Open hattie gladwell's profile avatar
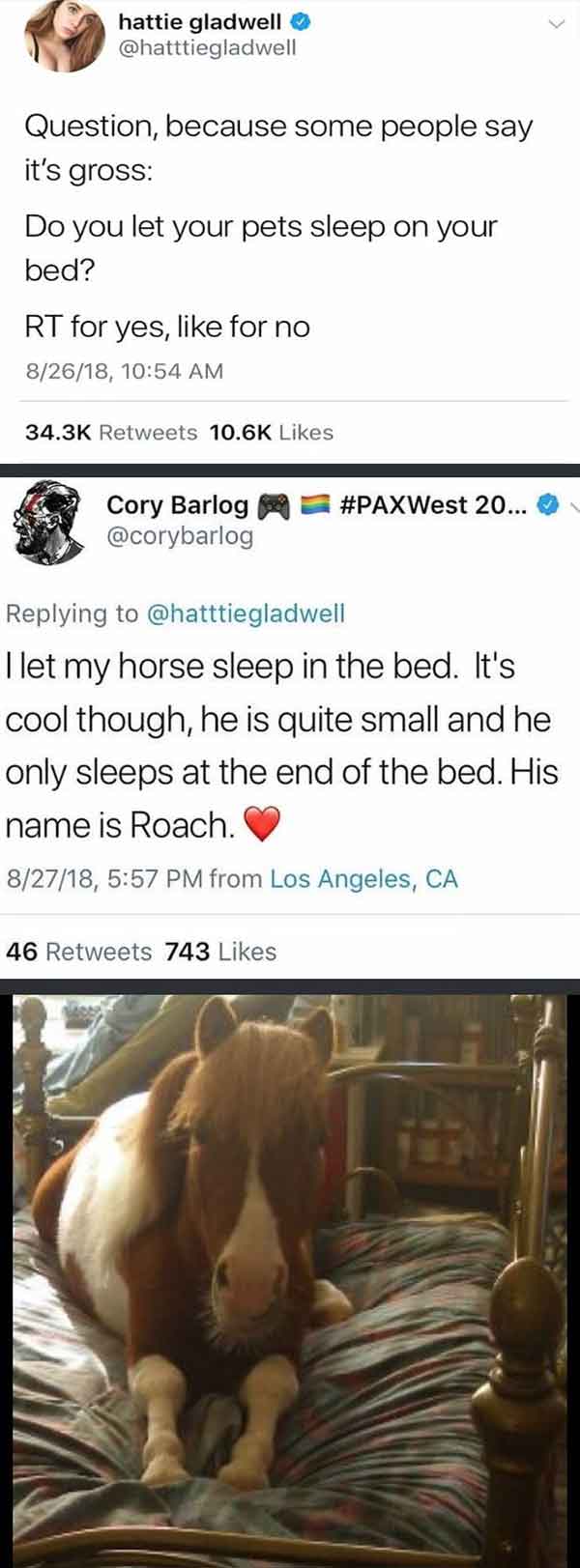The image size is (580, 1568). coord(64,35)
